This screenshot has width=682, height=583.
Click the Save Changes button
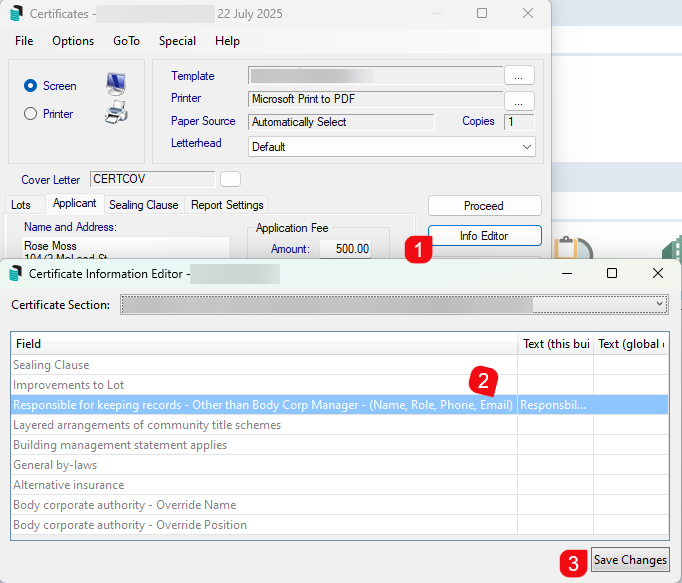coord(630,560)
